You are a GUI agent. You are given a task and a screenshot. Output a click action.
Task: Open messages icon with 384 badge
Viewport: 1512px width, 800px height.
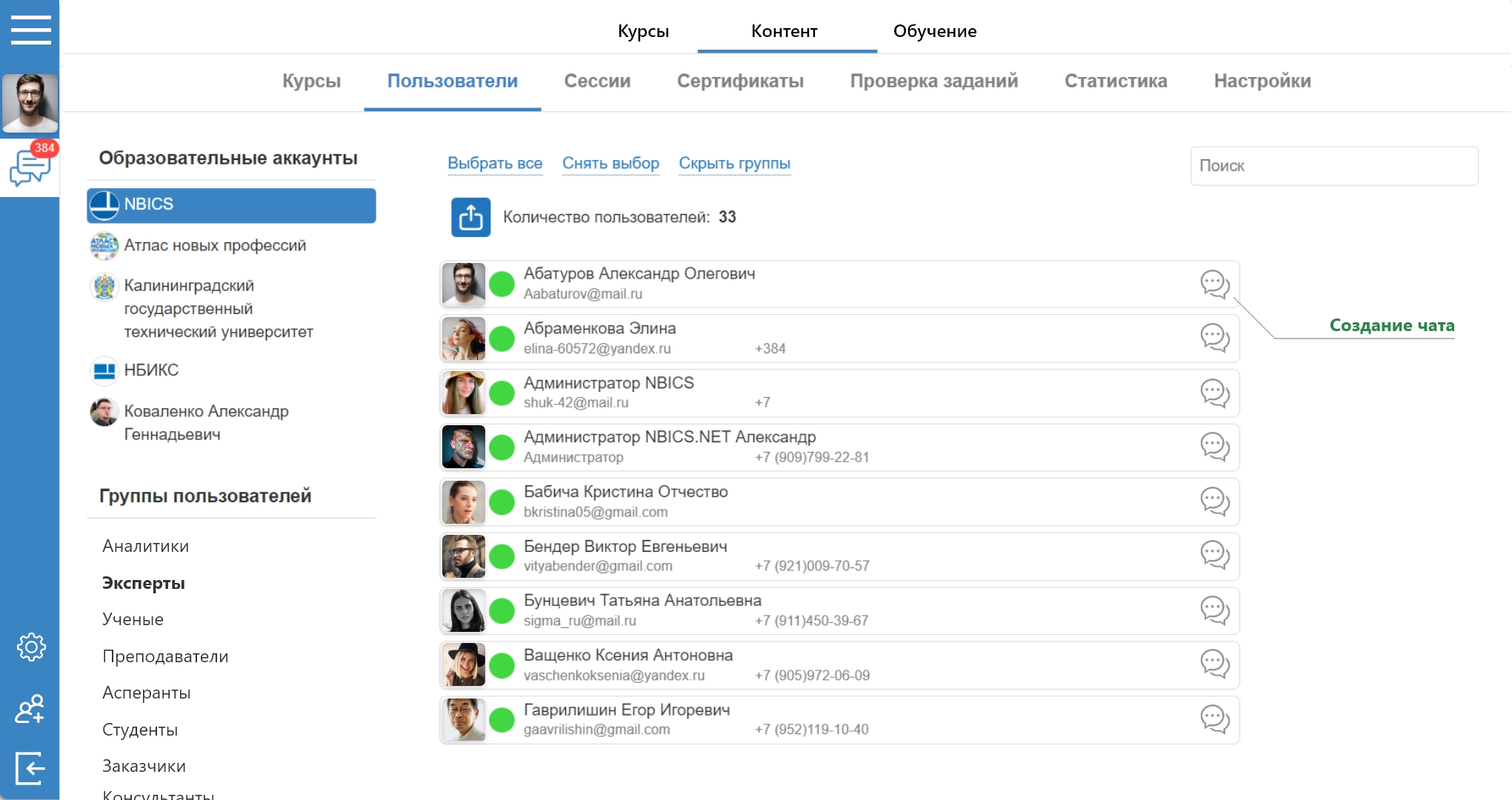pyautogui.click(x=30, y=167)
